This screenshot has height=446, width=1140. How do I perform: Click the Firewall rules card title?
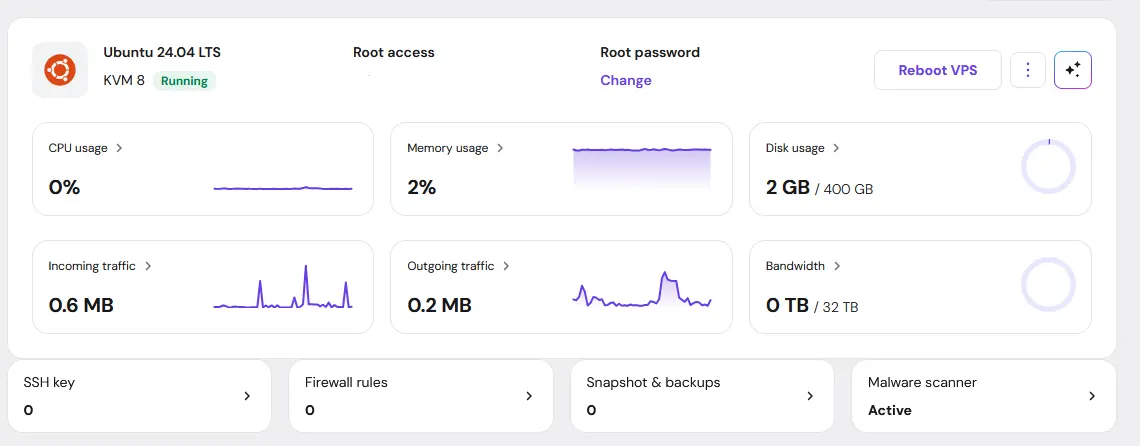(346, 382)
